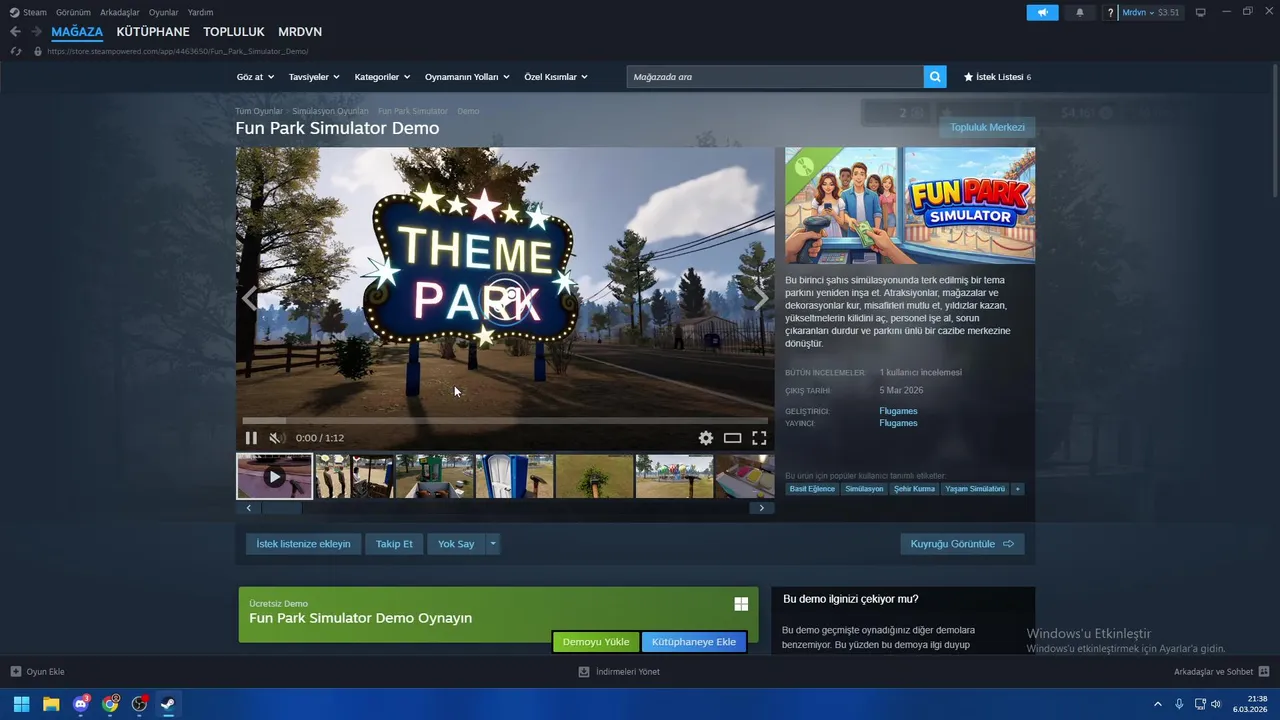Select the first video thumbnail
1280x720 pixels.
274,476
